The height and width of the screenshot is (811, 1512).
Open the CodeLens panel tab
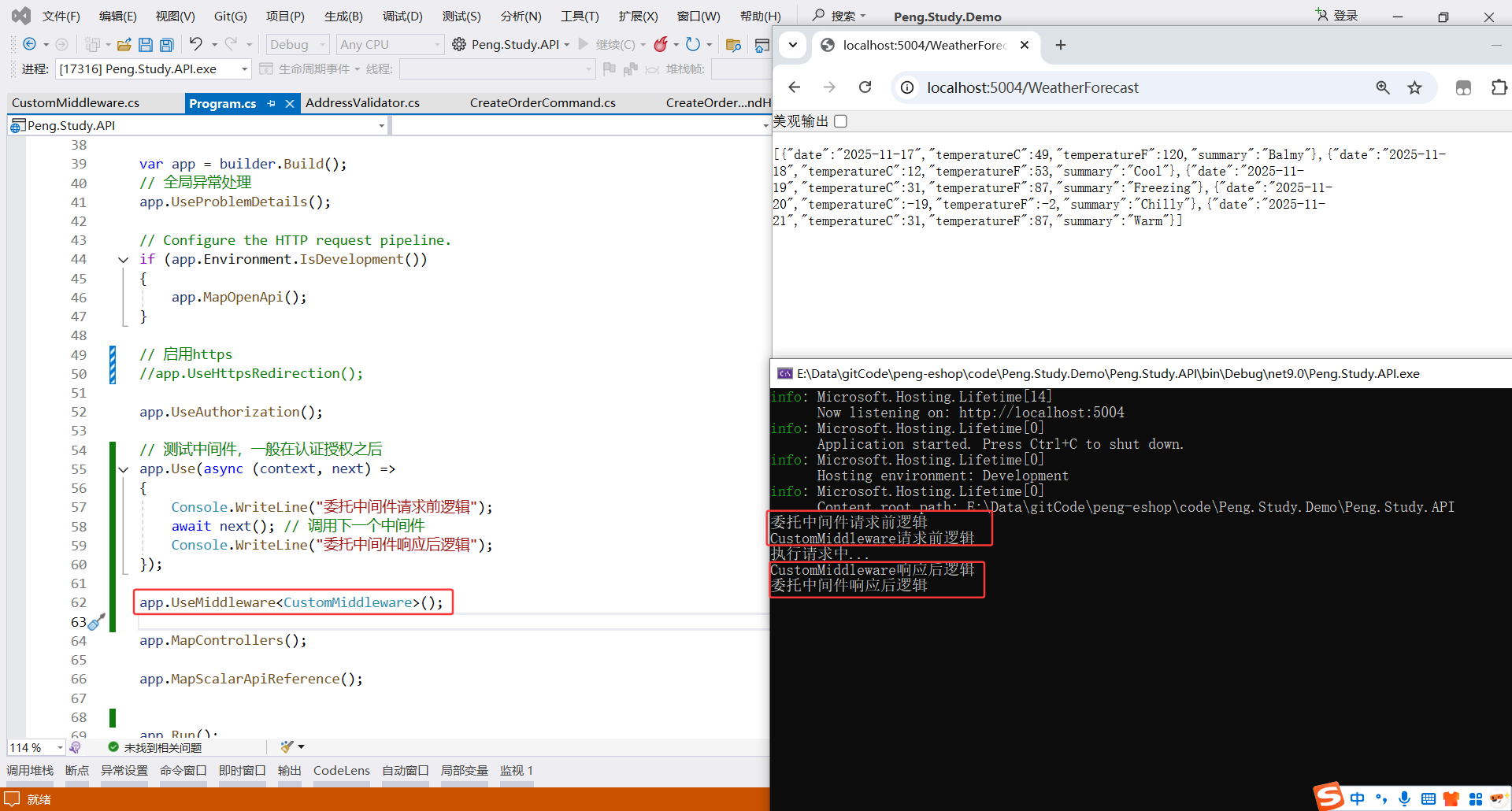[342, 771]
